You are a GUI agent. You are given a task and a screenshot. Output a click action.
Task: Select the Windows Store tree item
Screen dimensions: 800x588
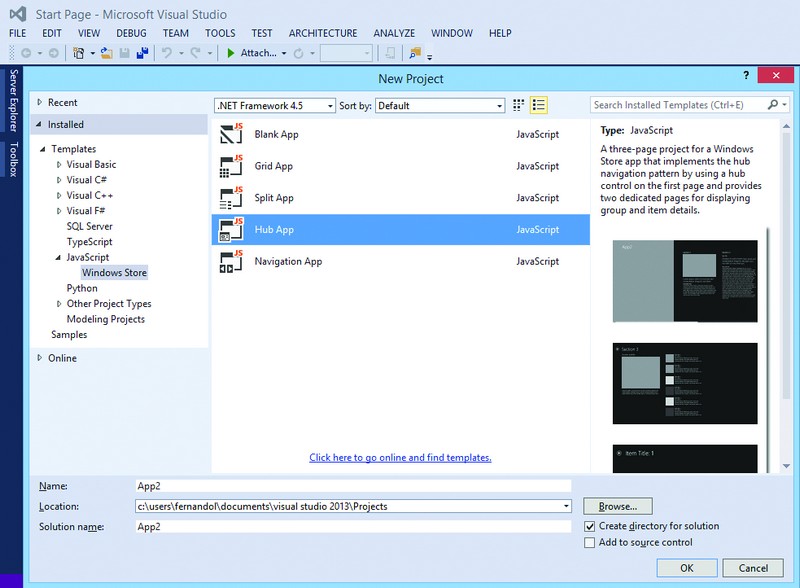point(114,273)
